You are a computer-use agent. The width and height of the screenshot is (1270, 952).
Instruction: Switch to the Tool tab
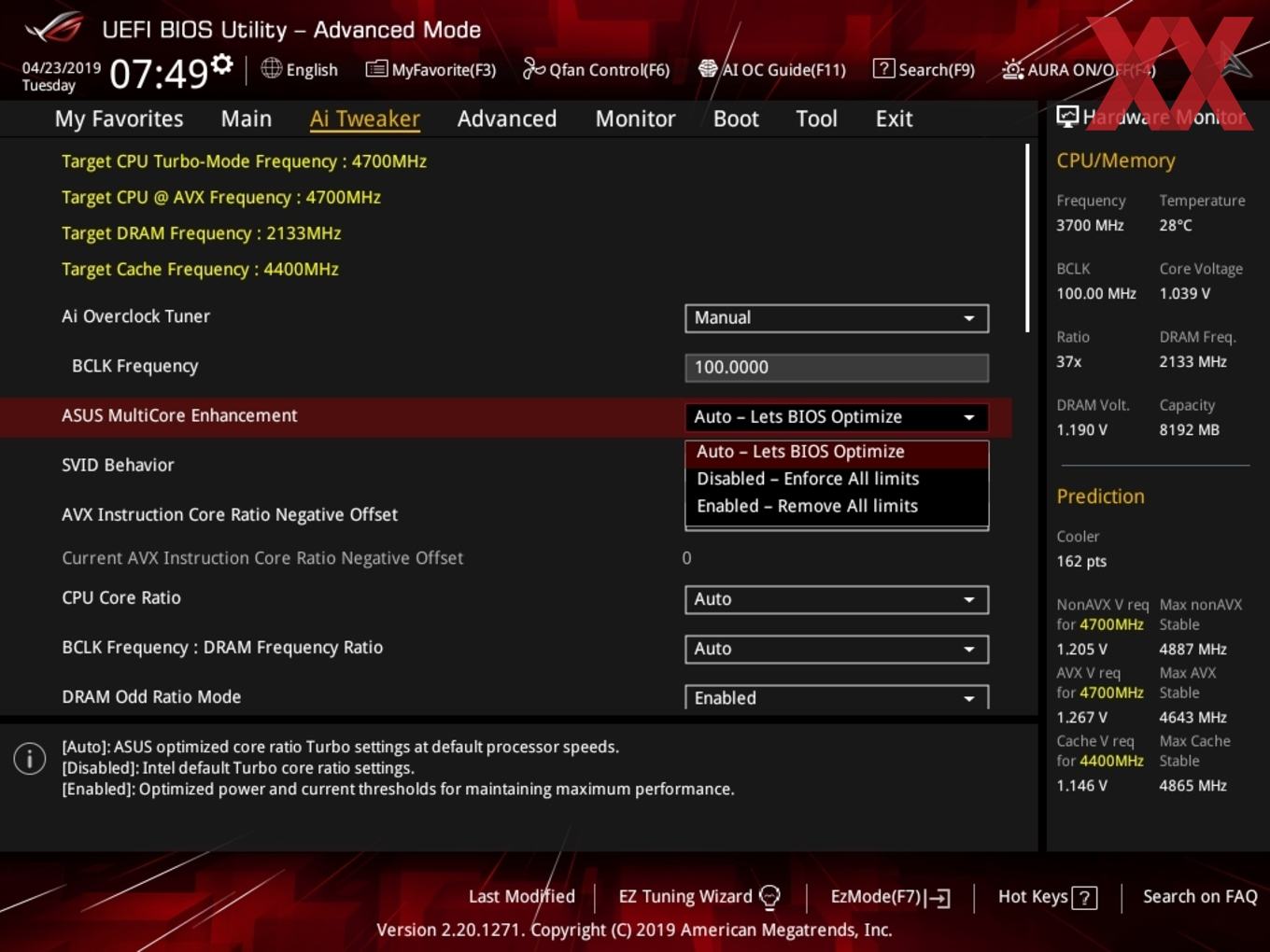[x=816, y=119]
